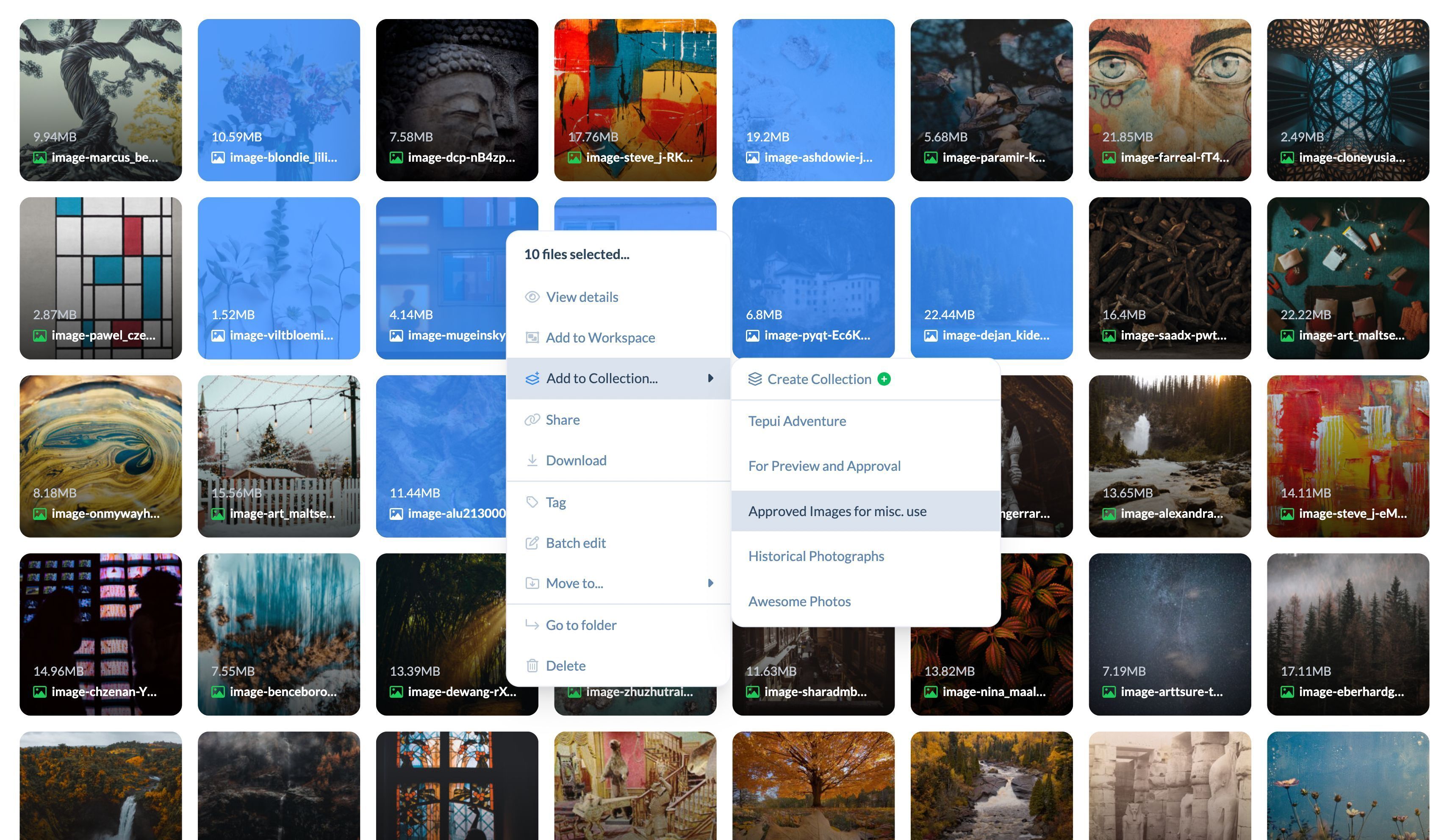Expand the Move to submenu arrow

(x=710, y=583)
